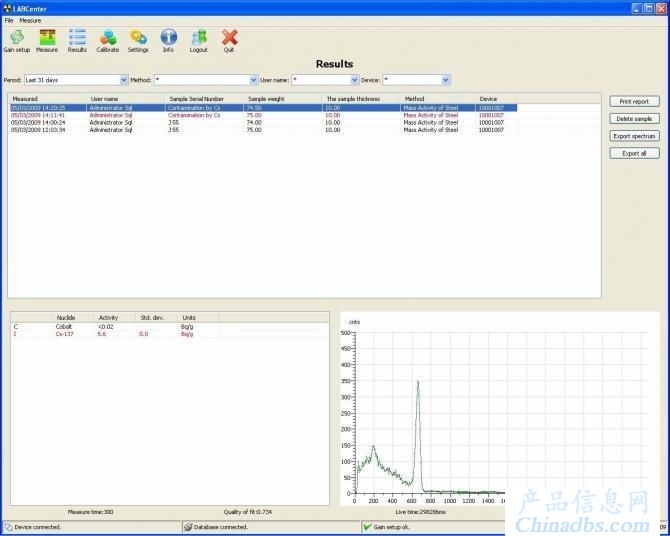Click the Delete sample button
670x536 pixels.
point(634,118)
